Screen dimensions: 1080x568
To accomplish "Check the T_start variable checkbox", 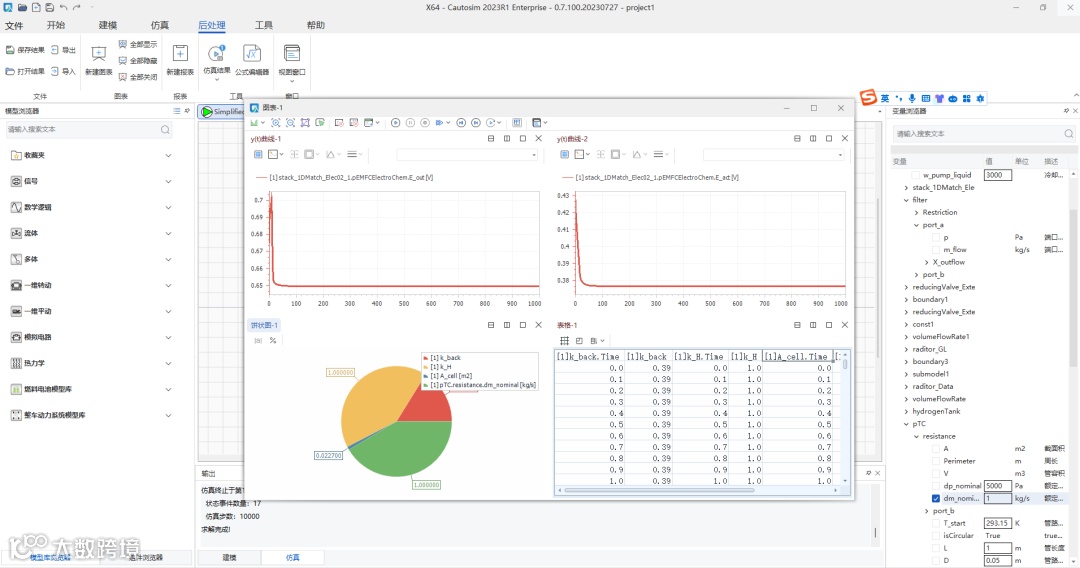I will click(x=935, y=523).
